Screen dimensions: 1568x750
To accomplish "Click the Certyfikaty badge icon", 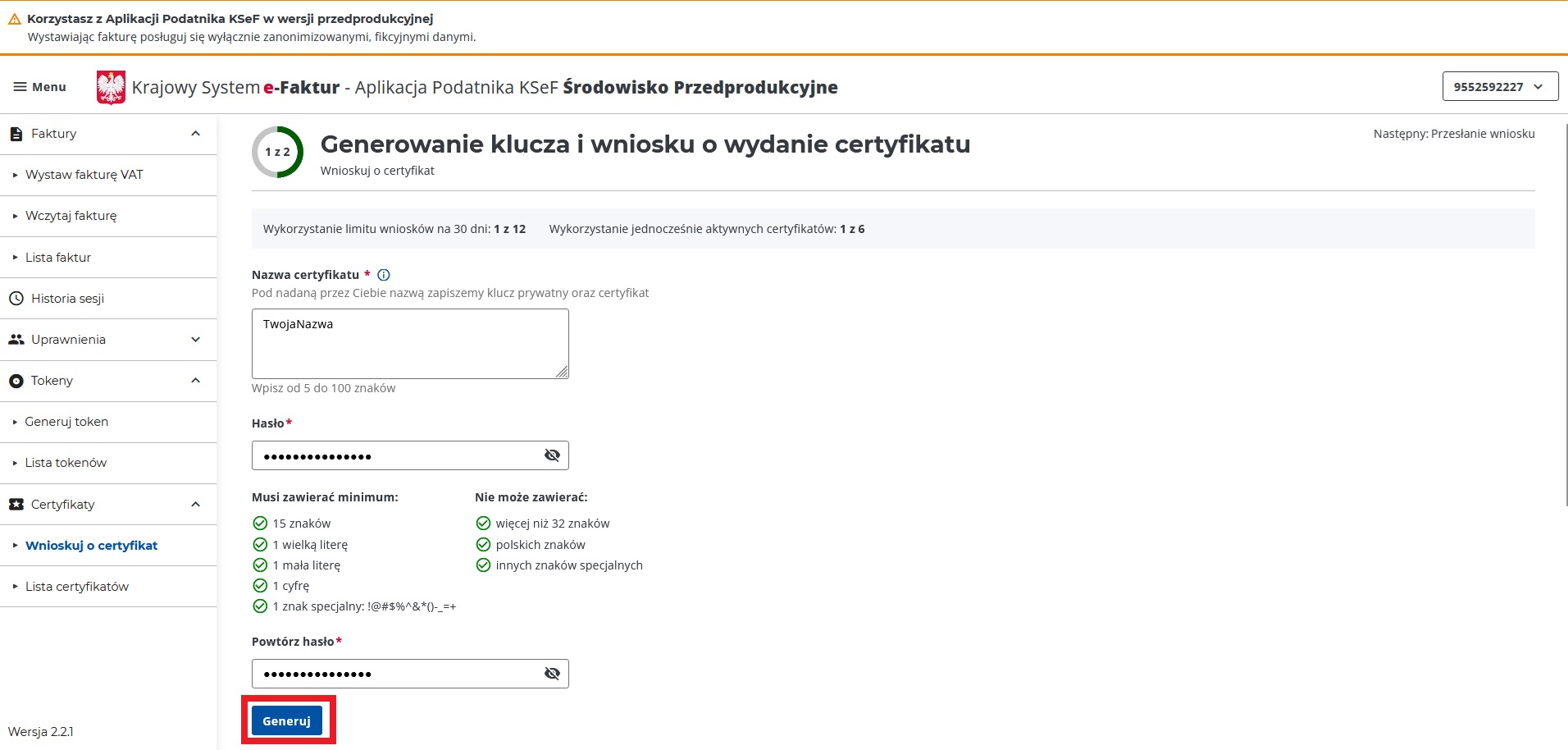I will pos(16,505).
